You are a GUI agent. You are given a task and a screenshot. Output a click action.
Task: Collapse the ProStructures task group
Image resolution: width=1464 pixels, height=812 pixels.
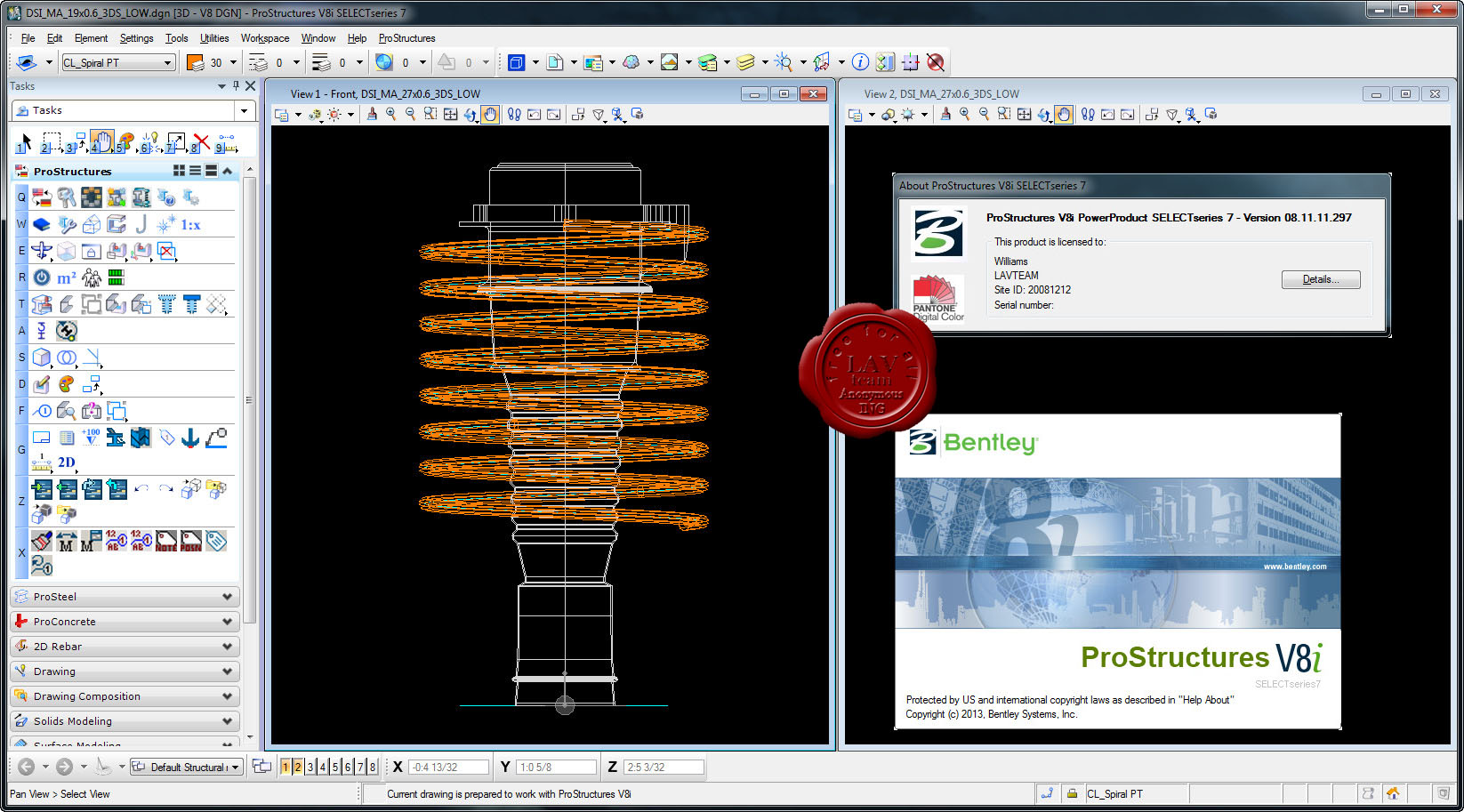(x=228, y=171)
